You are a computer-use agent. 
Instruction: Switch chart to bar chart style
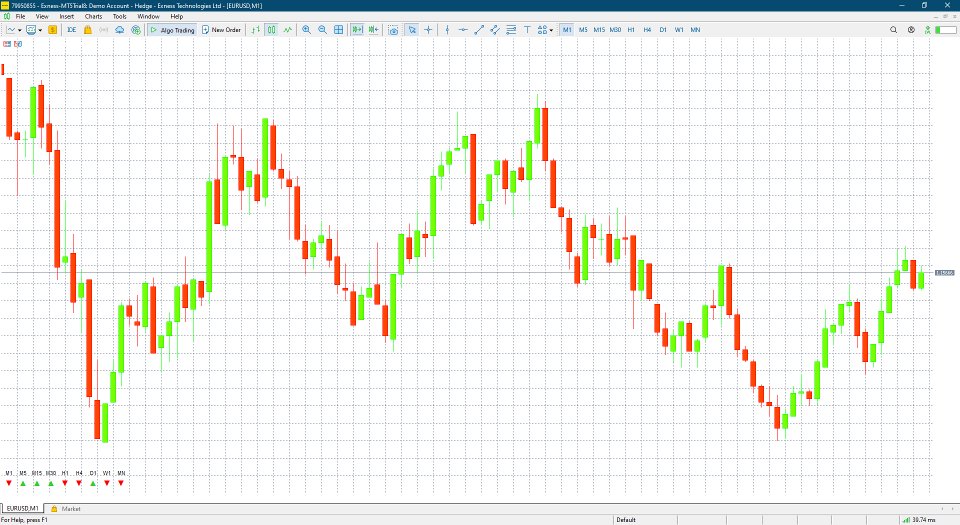255,29
